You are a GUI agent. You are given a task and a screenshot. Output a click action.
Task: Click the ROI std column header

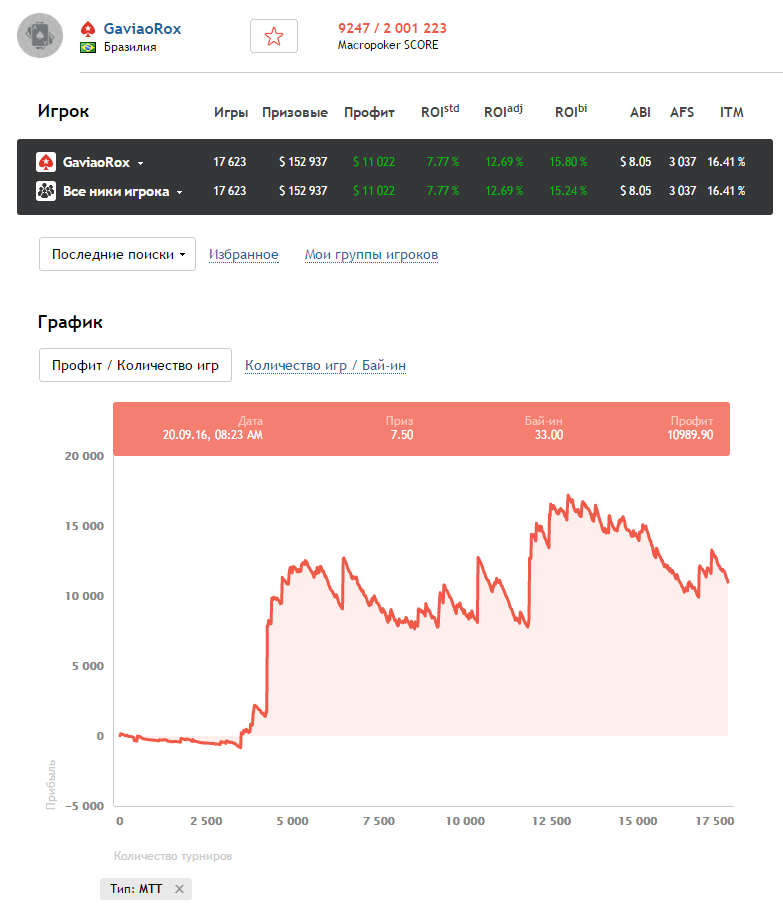pyautogui.click(x=439, y=112)
